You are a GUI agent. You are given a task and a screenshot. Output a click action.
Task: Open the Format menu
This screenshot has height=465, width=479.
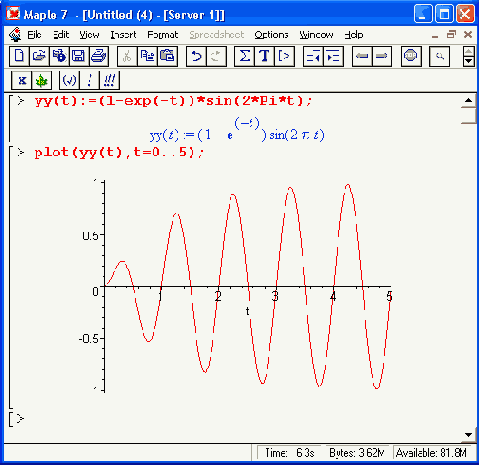[163, 35]
